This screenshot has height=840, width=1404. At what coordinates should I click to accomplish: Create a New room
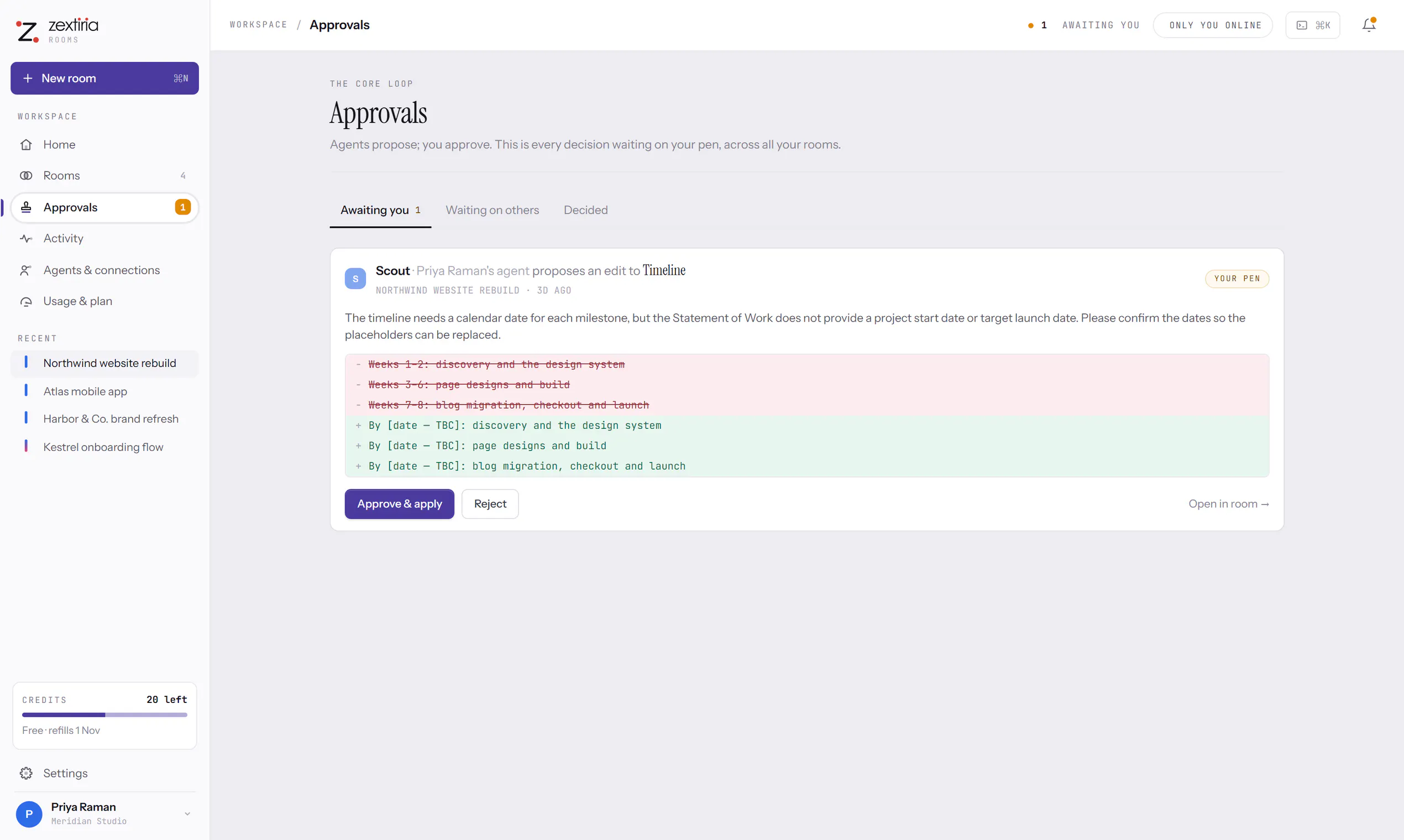104,78
